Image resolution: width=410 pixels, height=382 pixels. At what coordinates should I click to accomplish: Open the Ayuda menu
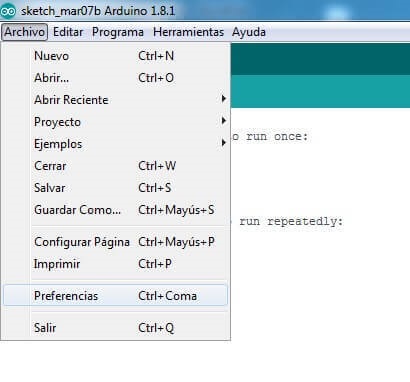coord(249,32)
